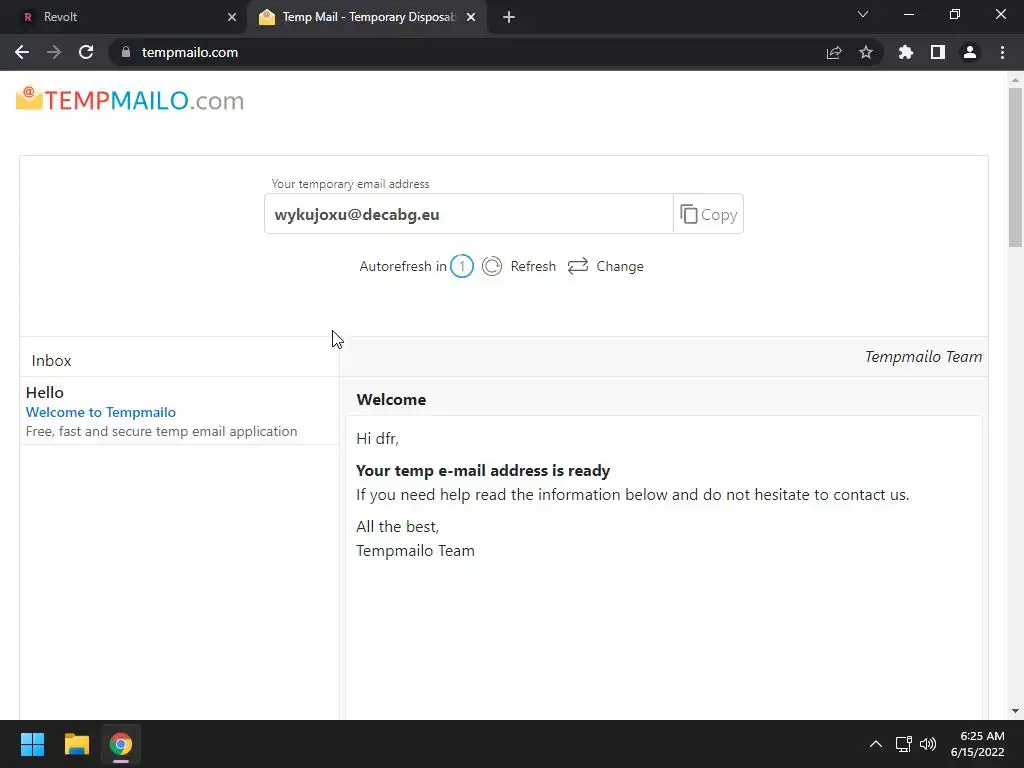The image size is (1024, 768).
Task: Open the Chrome profile menu
Action: [x=970, y=52]
